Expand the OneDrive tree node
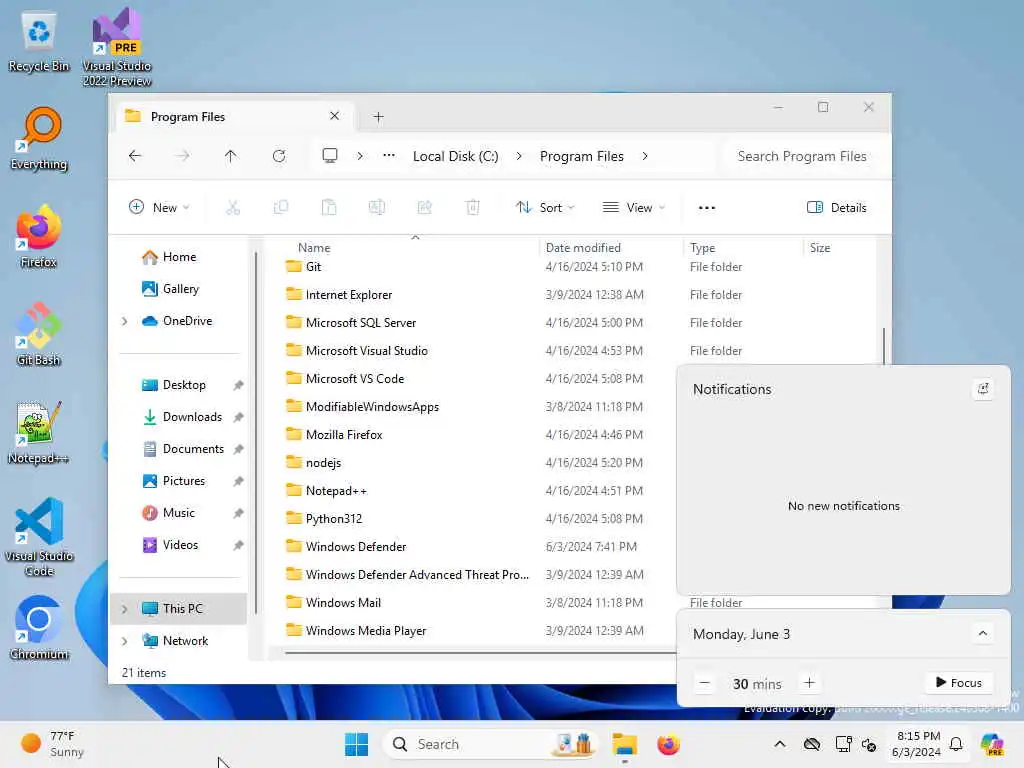Screen dimensions: 1024x768 125,321
